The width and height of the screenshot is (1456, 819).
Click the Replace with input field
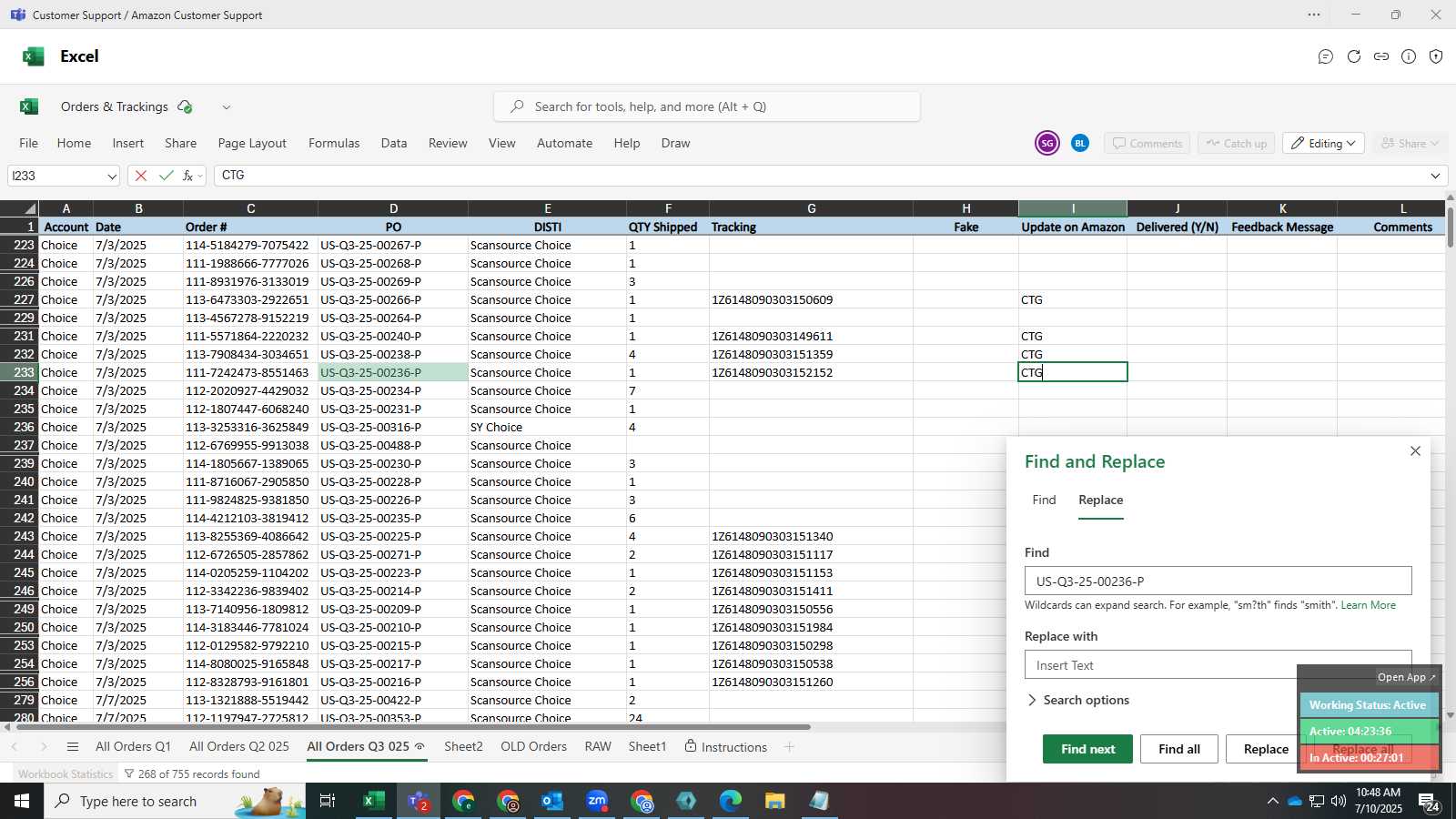click(x=1218, y=664)
